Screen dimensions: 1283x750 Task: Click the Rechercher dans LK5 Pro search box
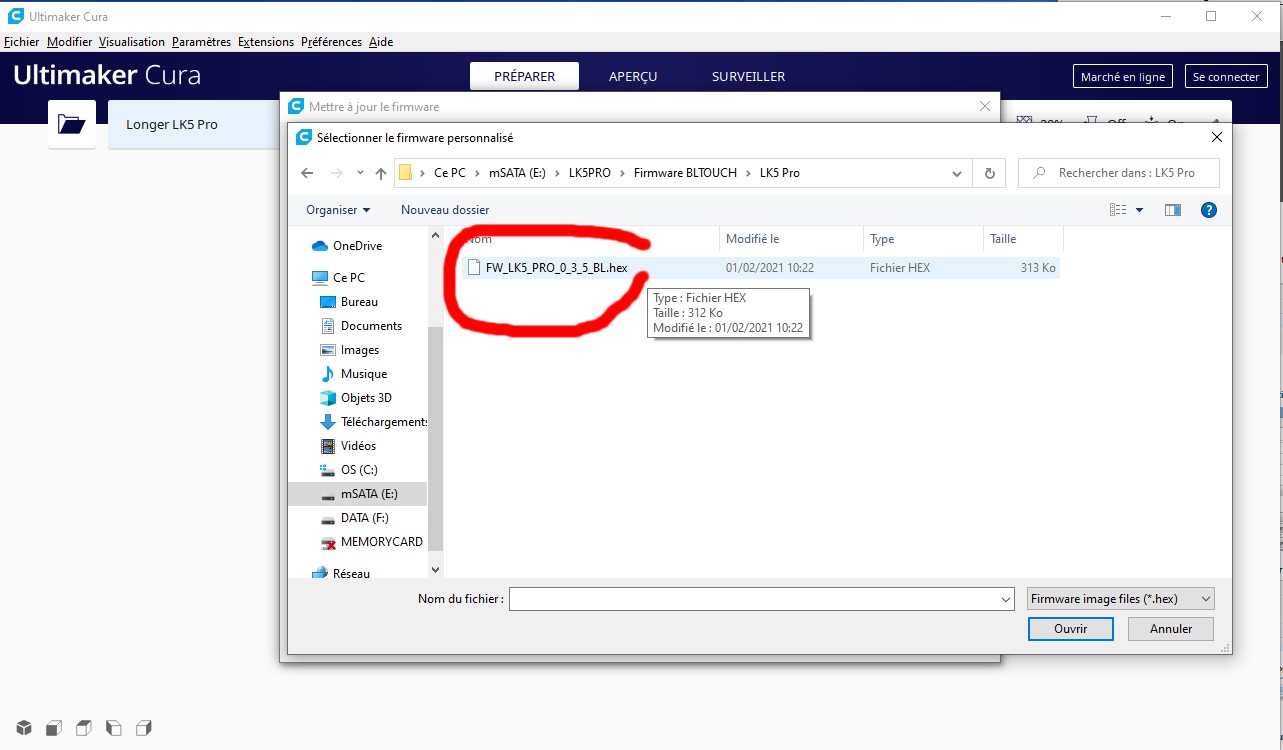click(1120, 173)
